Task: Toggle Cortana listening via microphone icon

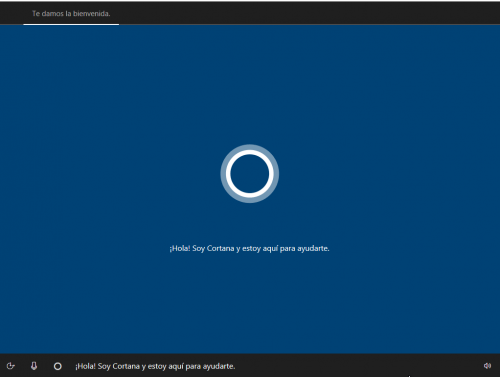Action: click(x=34, y=366)
